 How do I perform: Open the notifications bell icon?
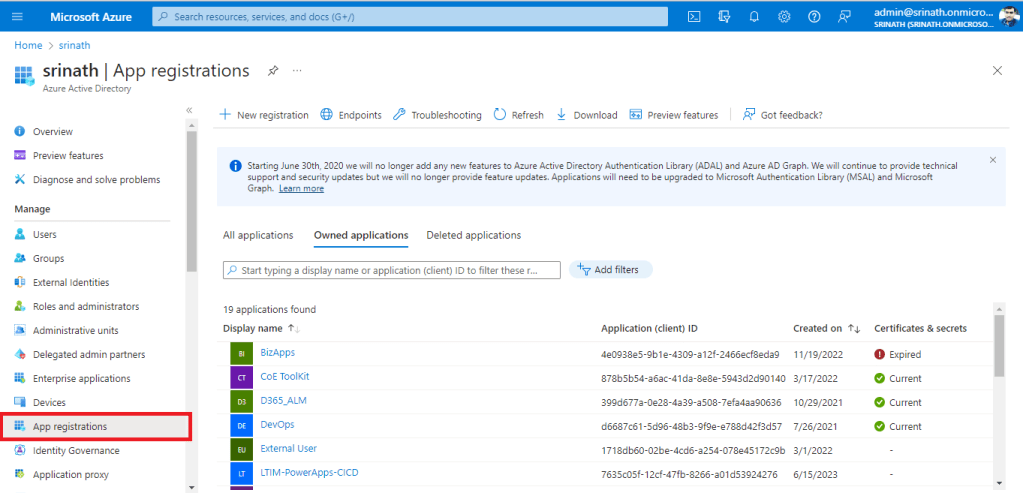coord(754,16)
